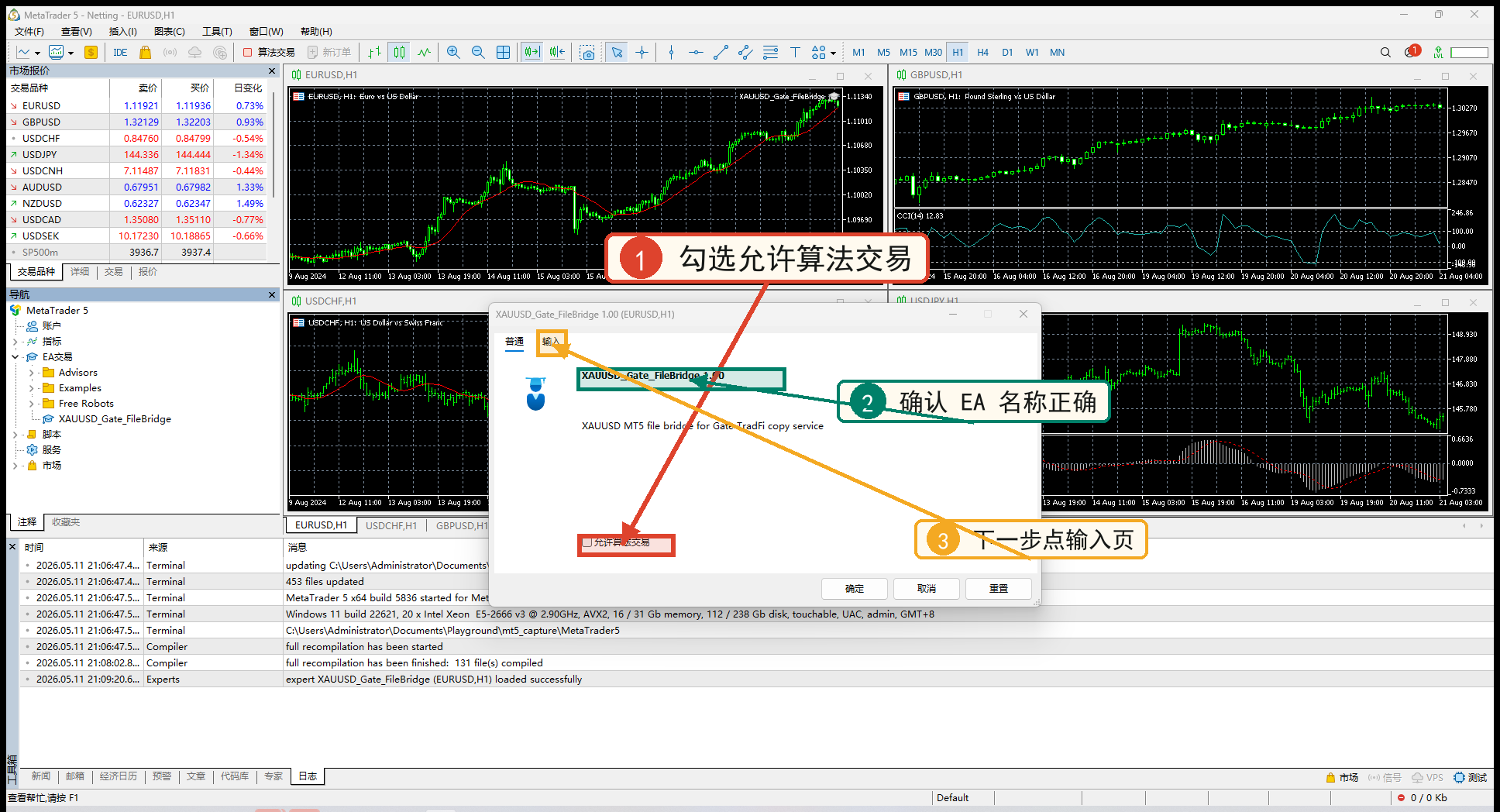Open the Charts (图表) menu

pos(170,32)
